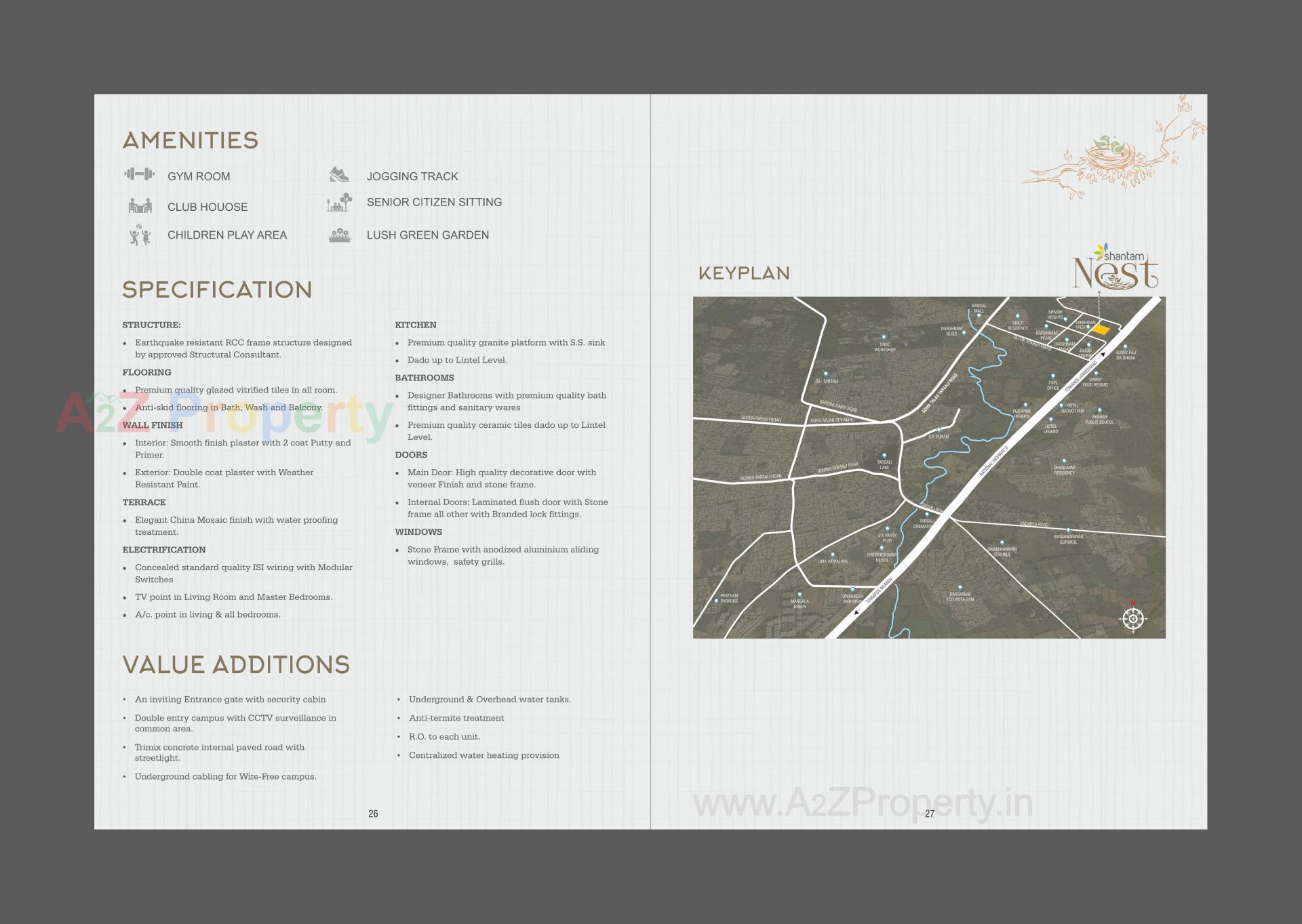Switch to the SPECIFICATION section
The height and width of the screenshot is (924, 1302).
point(217,289)
